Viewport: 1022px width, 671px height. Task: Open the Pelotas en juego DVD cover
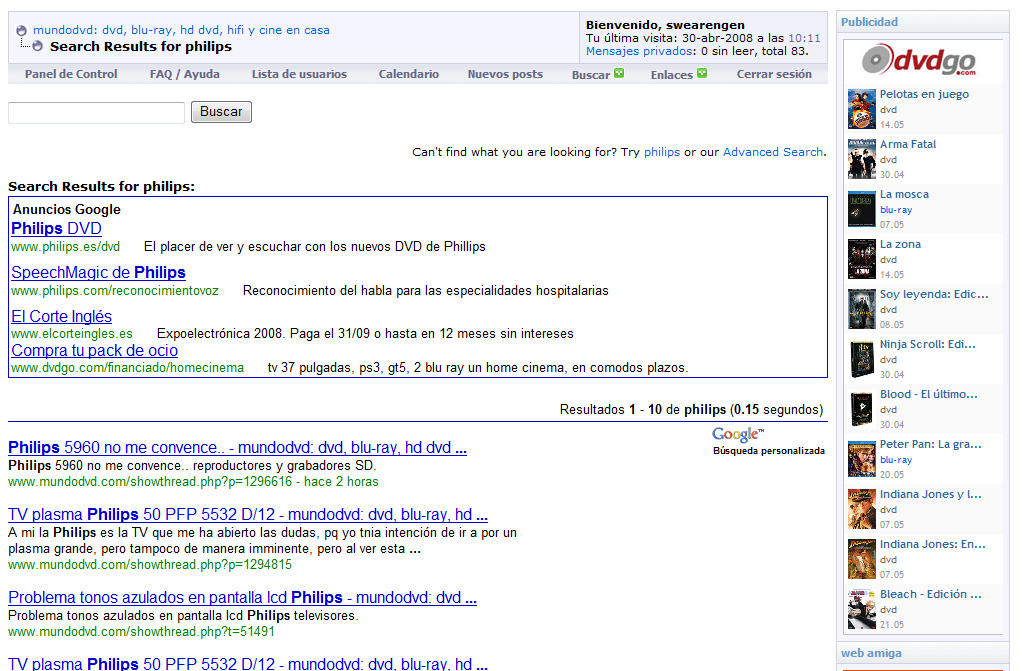[x=862, y=109]
